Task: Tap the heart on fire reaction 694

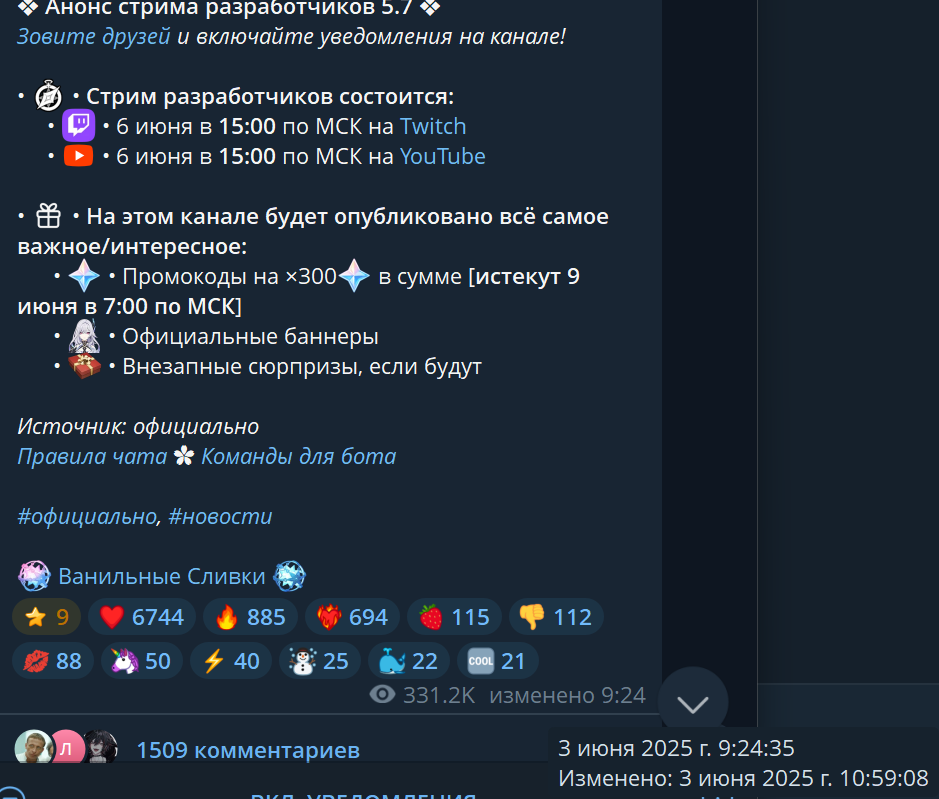Action: tap(352, 617)
